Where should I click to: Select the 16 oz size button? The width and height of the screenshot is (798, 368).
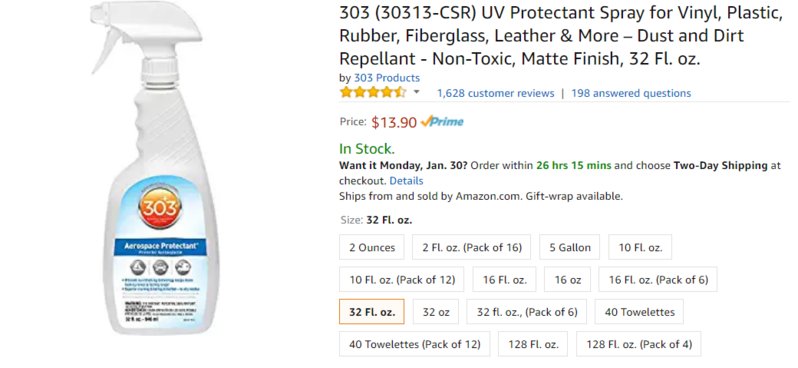tap(567, 279)
